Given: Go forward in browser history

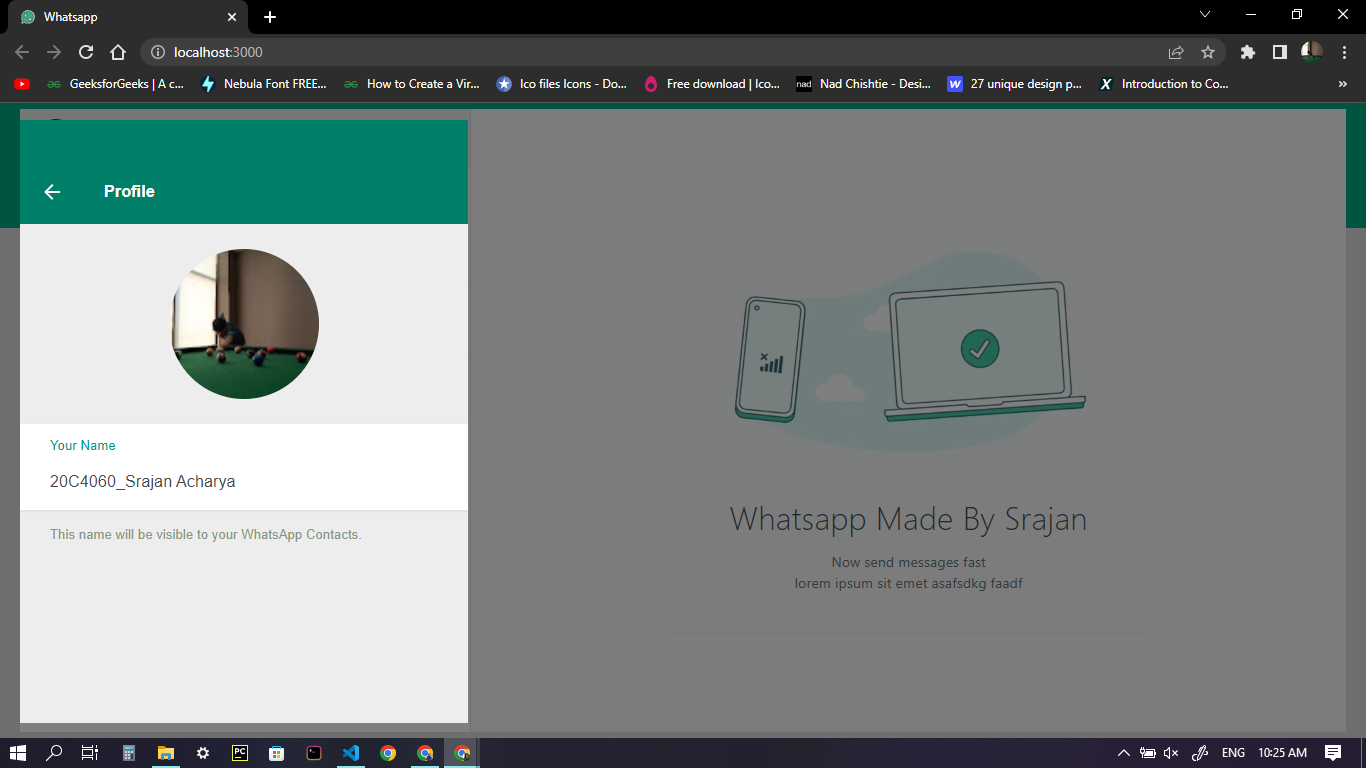Looking at the screenshot, I should [54, 52].
